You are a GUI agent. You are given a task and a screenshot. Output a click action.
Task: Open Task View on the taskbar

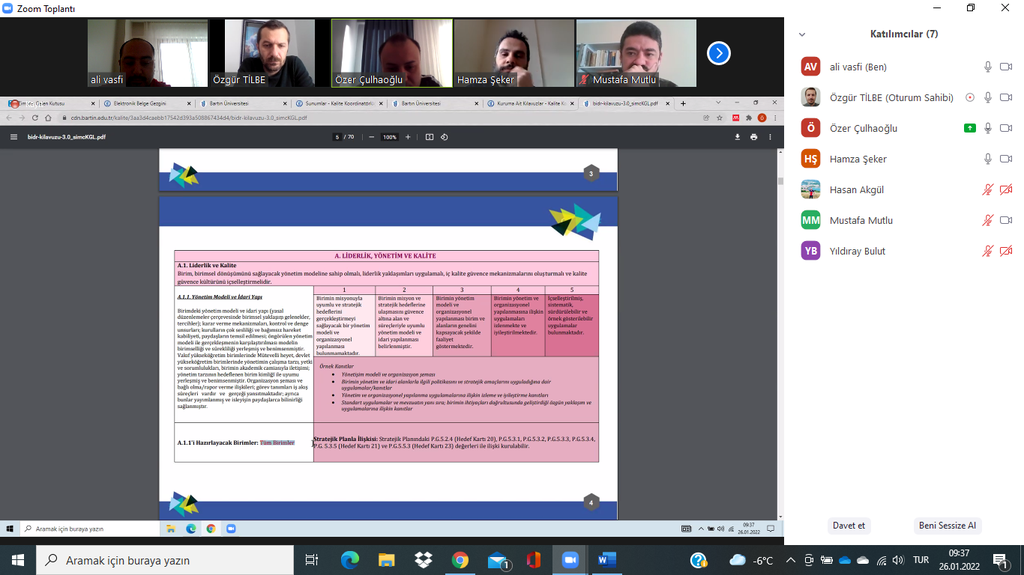point(312,560)
